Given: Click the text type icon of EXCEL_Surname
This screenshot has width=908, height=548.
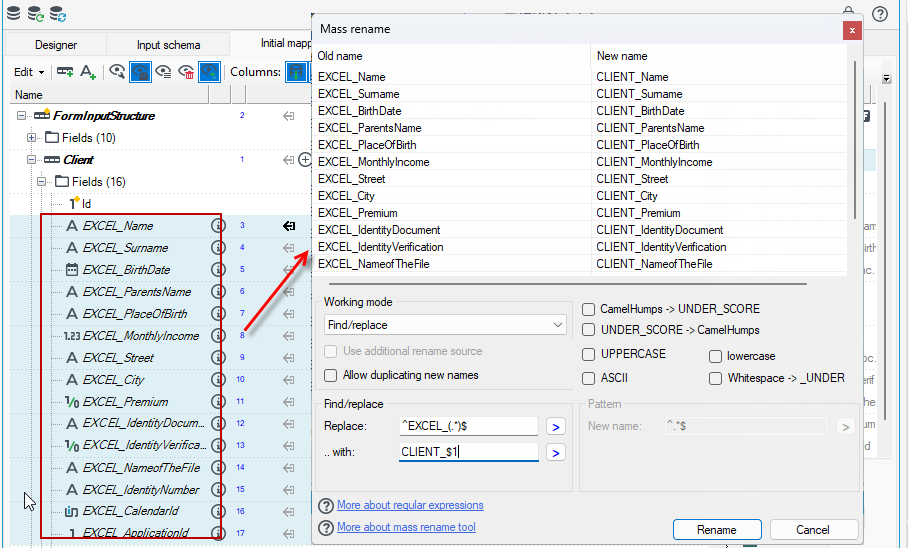Looking at the screenshot, I should click(x=72, y=247).
